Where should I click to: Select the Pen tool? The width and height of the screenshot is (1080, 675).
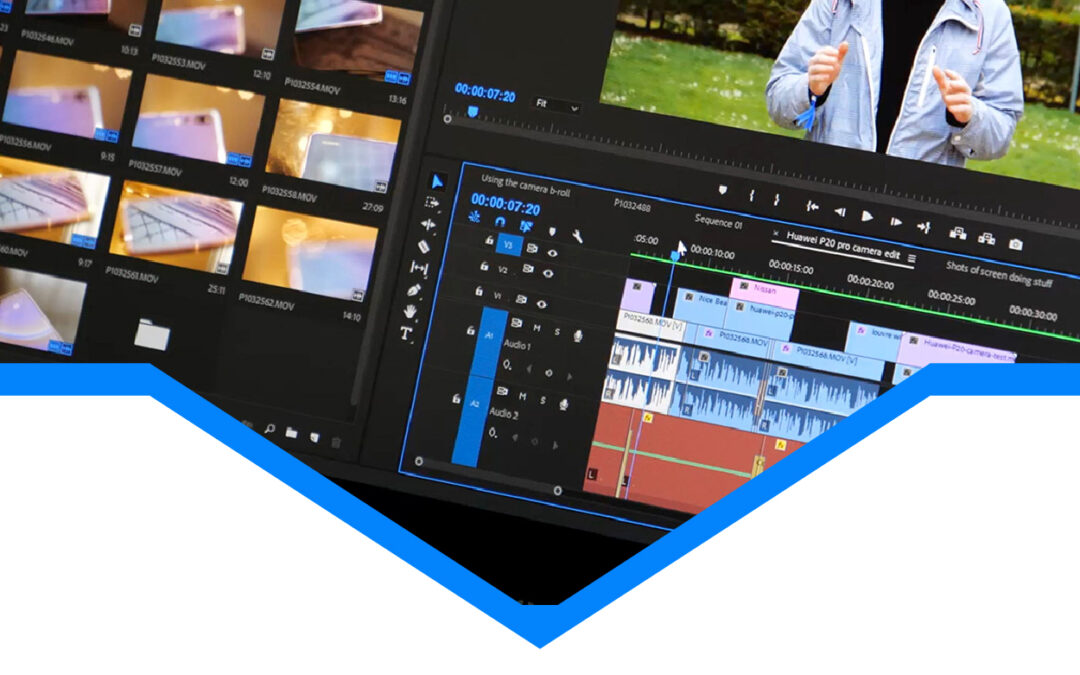point(414,290)
